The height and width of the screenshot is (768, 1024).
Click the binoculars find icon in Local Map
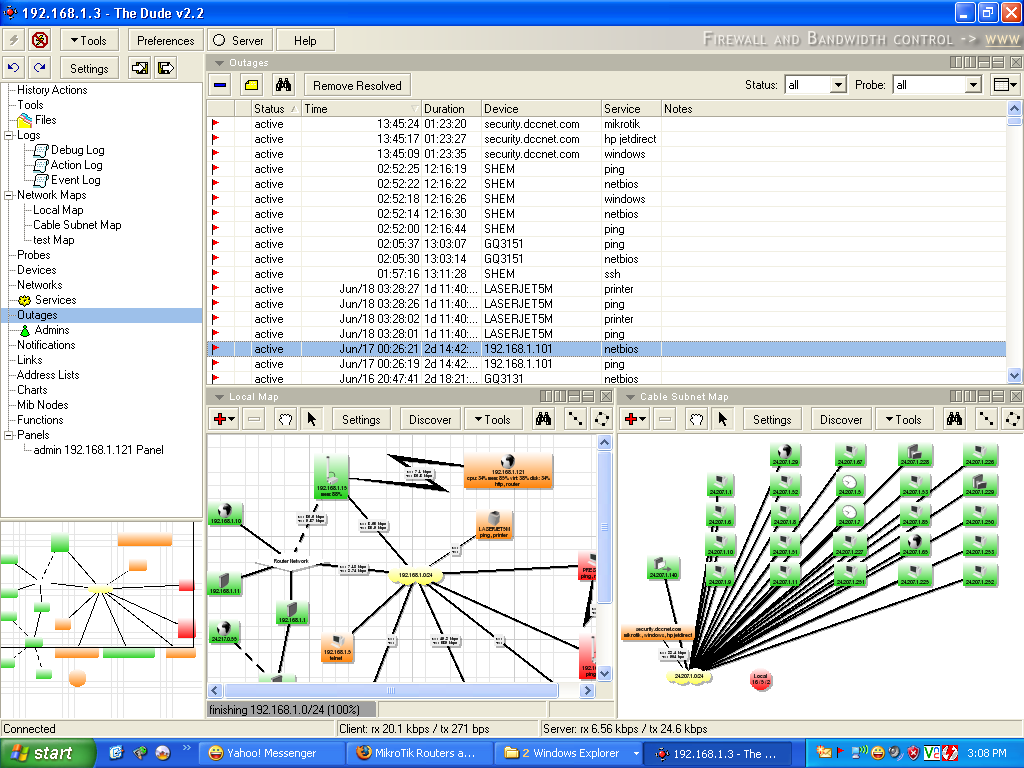[543, 419]
